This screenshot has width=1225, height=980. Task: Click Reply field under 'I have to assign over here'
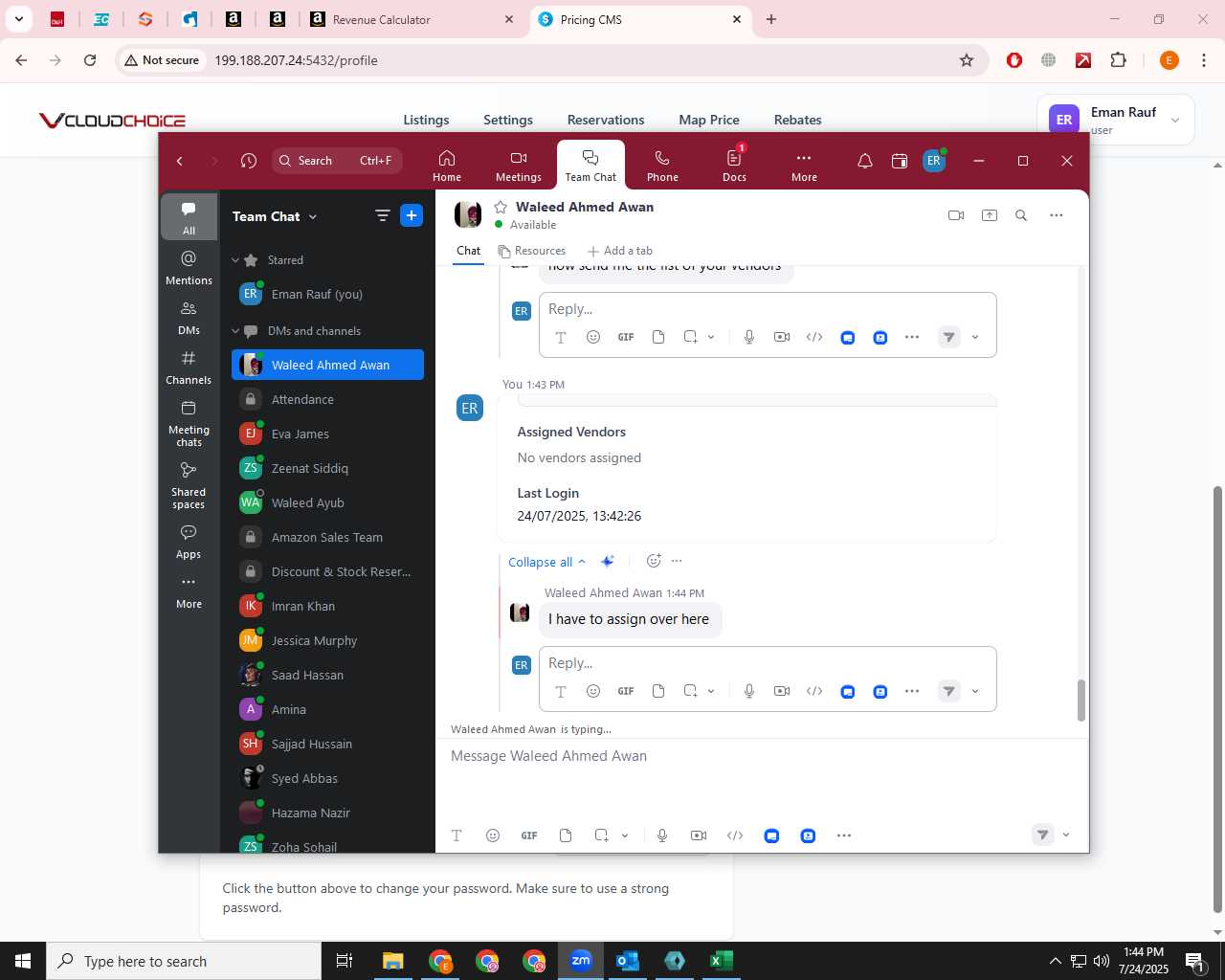click(x=768, y=663)
